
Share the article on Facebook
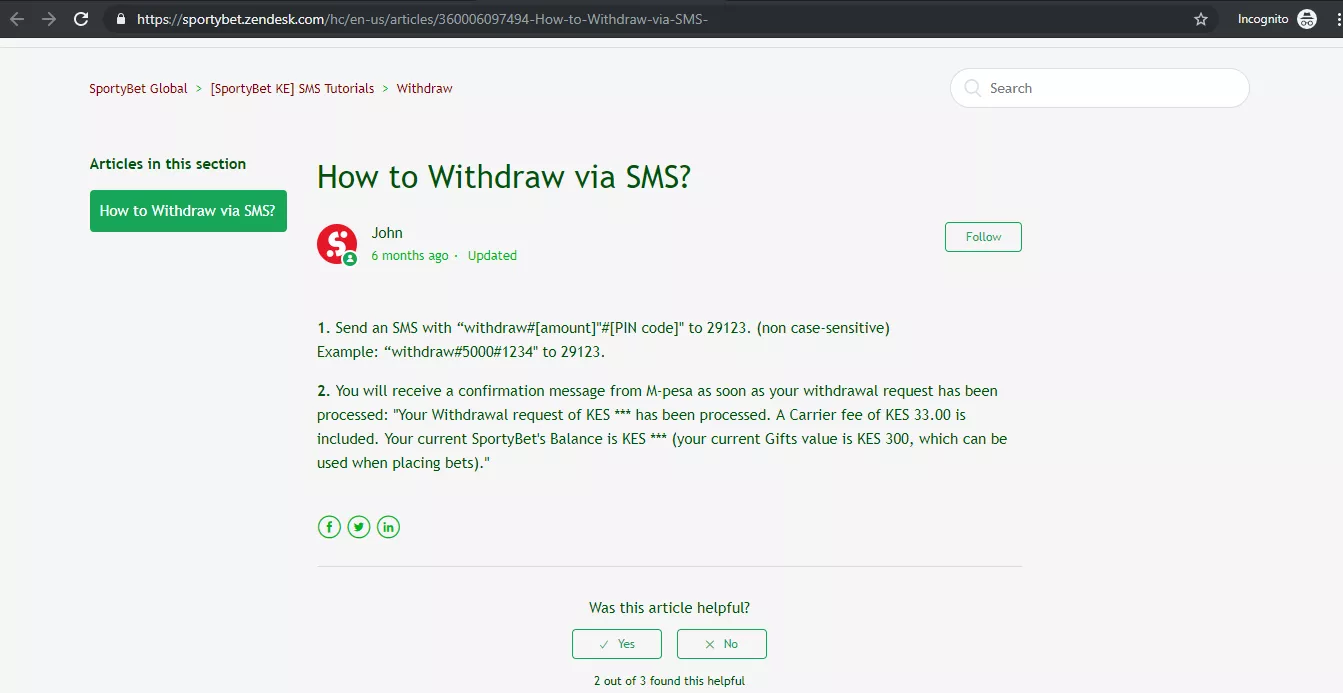[x=329, y=526]
